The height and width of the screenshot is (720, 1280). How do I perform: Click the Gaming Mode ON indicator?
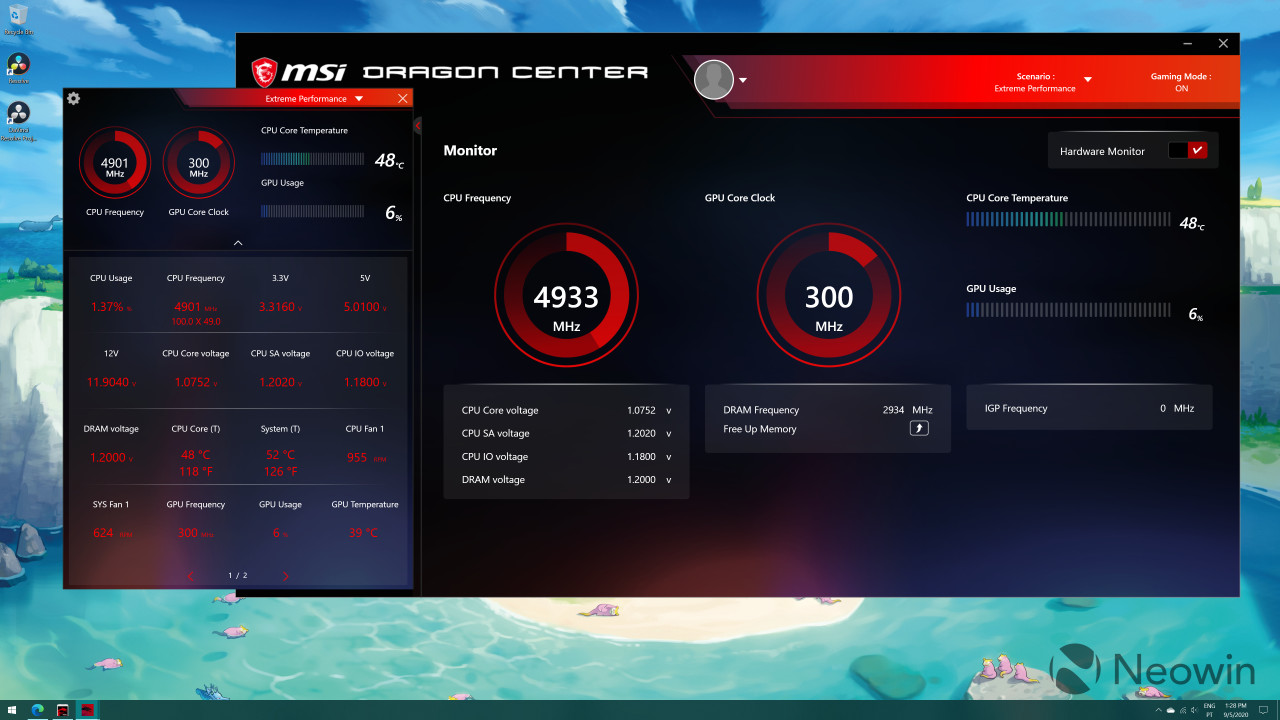[1181, 82]
